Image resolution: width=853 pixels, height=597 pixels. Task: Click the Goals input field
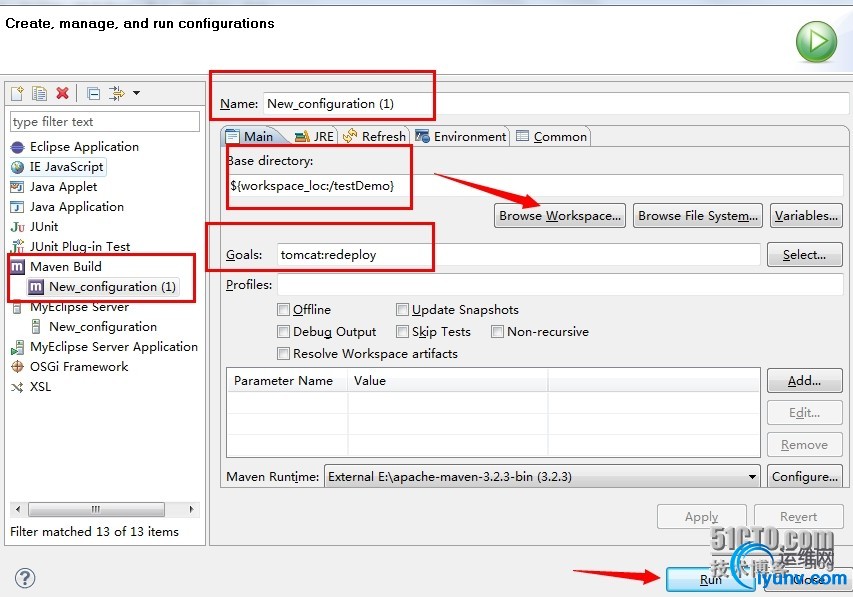click(x=518, y=255)
